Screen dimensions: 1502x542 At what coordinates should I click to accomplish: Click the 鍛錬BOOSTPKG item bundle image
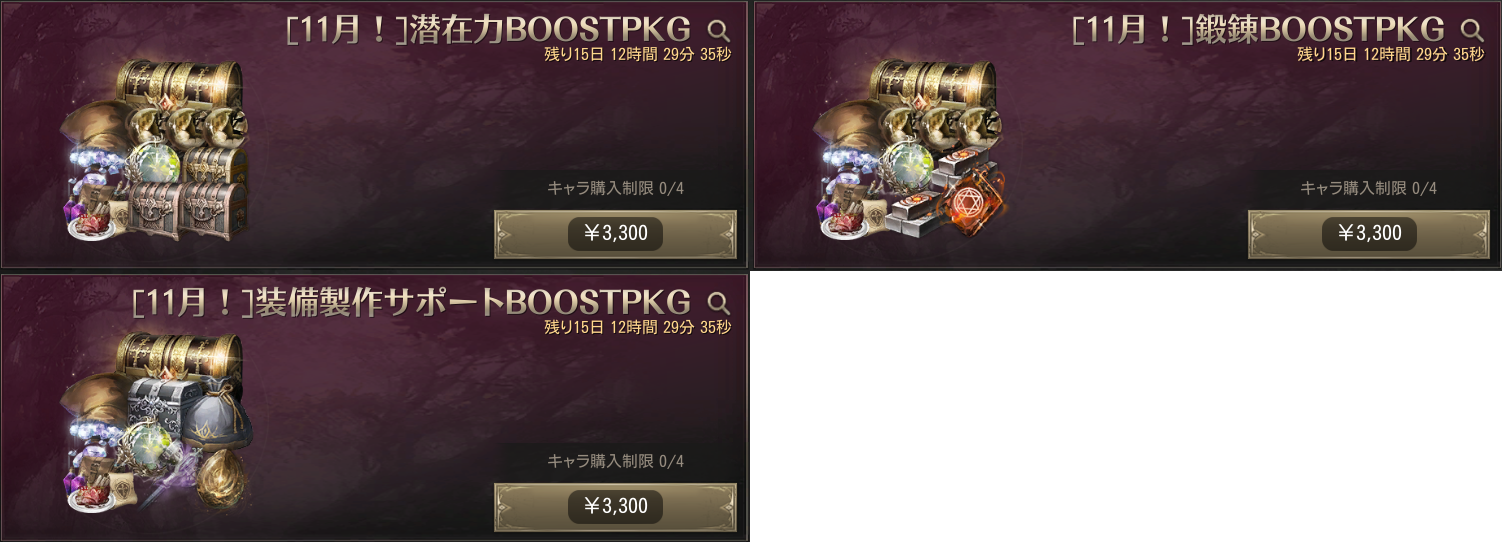click(x=910, y=152)
